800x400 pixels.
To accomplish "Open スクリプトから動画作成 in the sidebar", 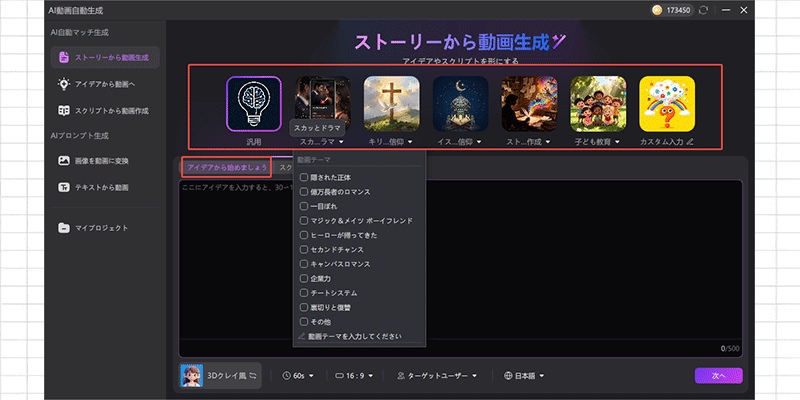I will point(105,111).
